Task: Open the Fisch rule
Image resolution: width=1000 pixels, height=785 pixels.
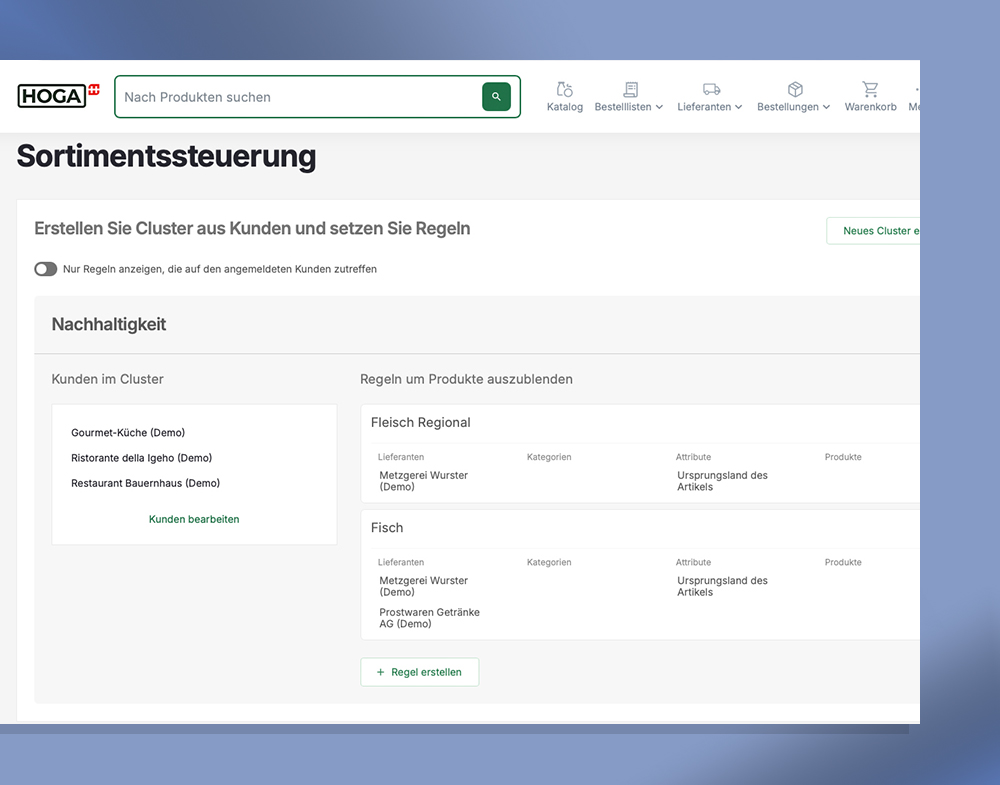Action: (x=387, y=528)
